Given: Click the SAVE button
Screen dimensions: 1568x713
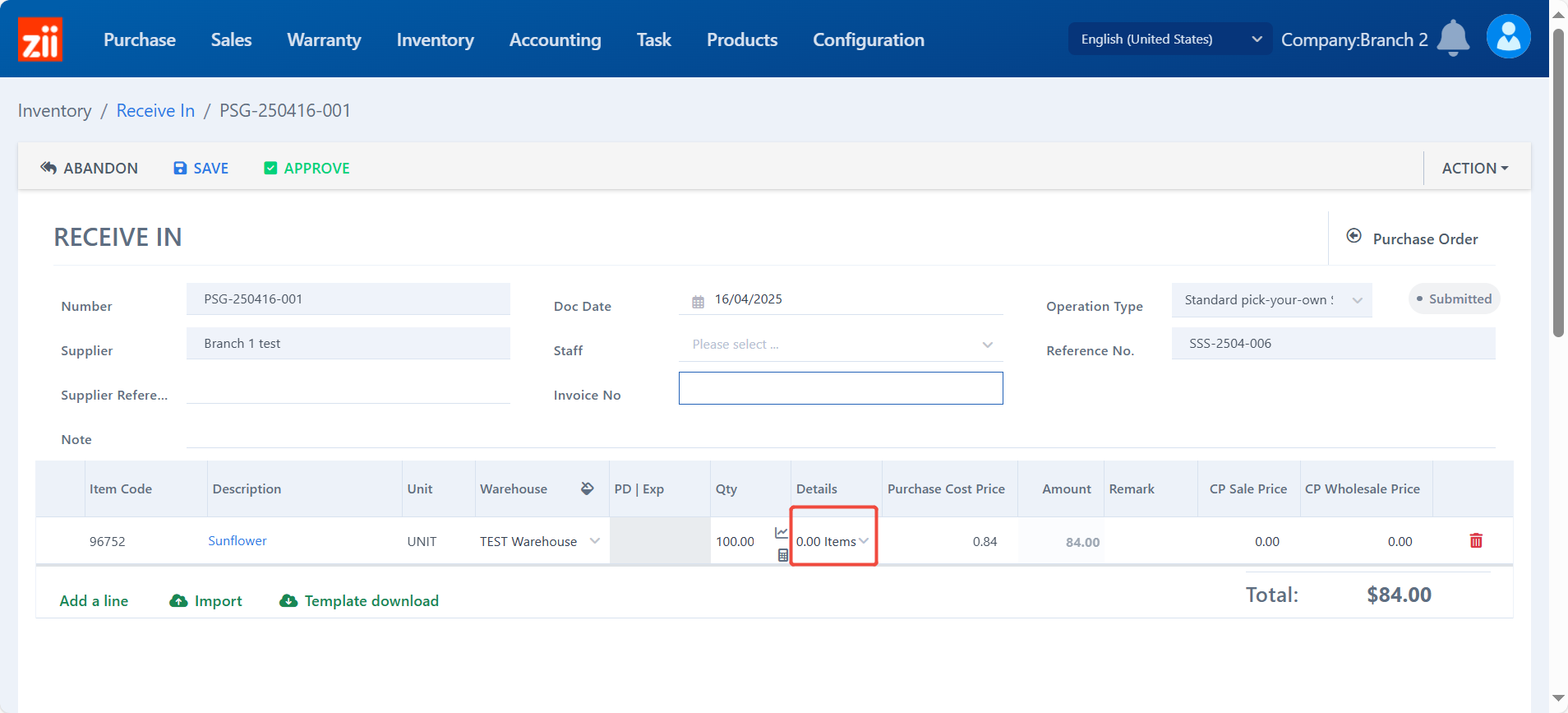Looking at the screenshot, I should point(201,168).
